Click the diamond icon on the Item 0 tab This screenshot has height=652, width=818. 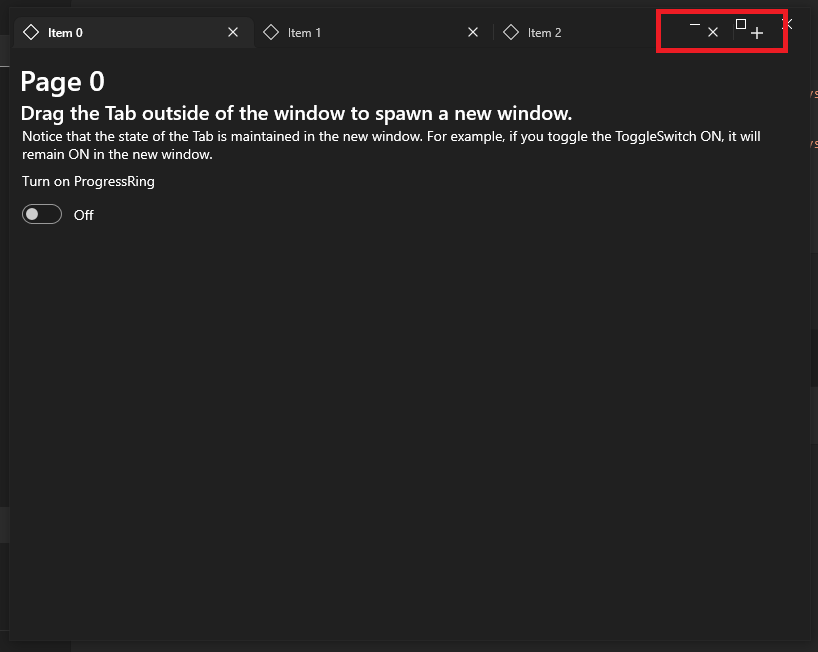point(31,32)
